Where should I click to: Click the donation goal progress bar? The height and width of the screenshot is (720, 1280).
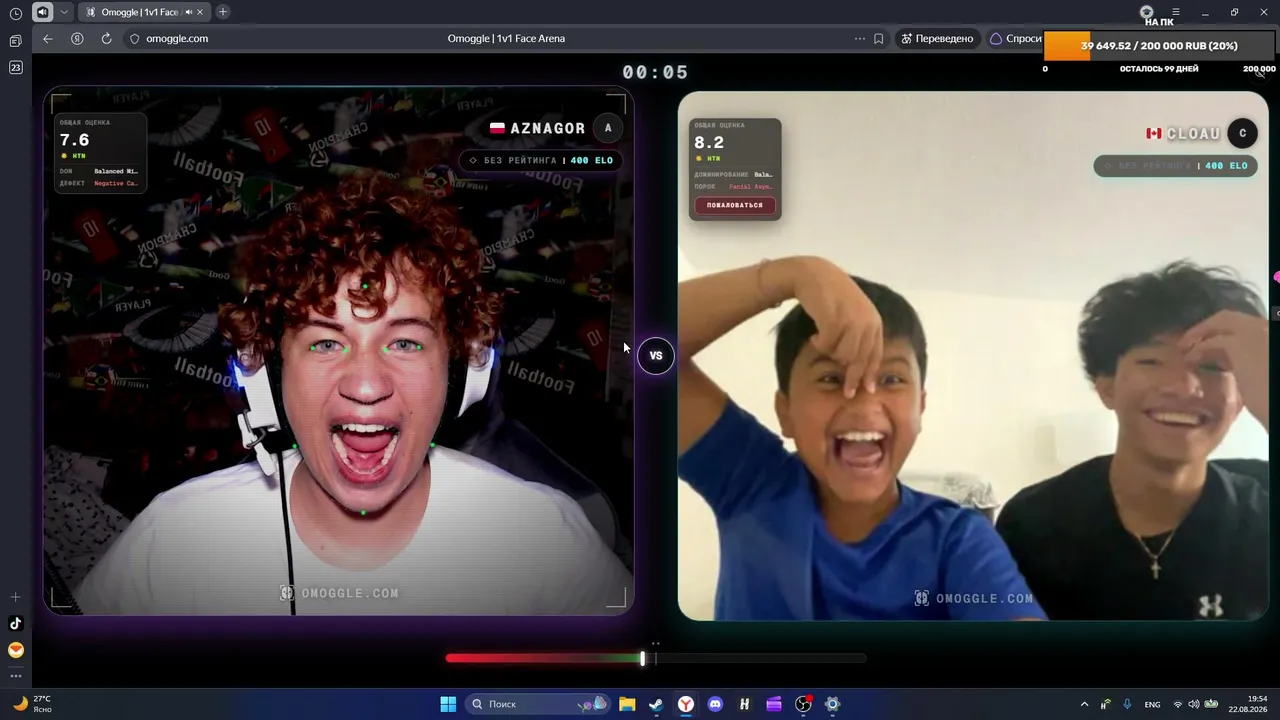(x=1160, y=46)
